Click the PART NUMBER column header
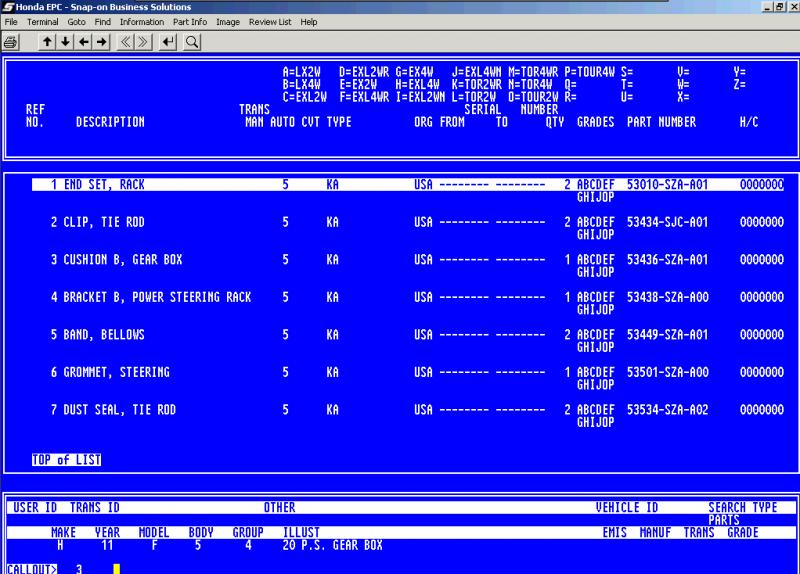The height and width of the screenshot is (574, 800). tap(661, 122)
